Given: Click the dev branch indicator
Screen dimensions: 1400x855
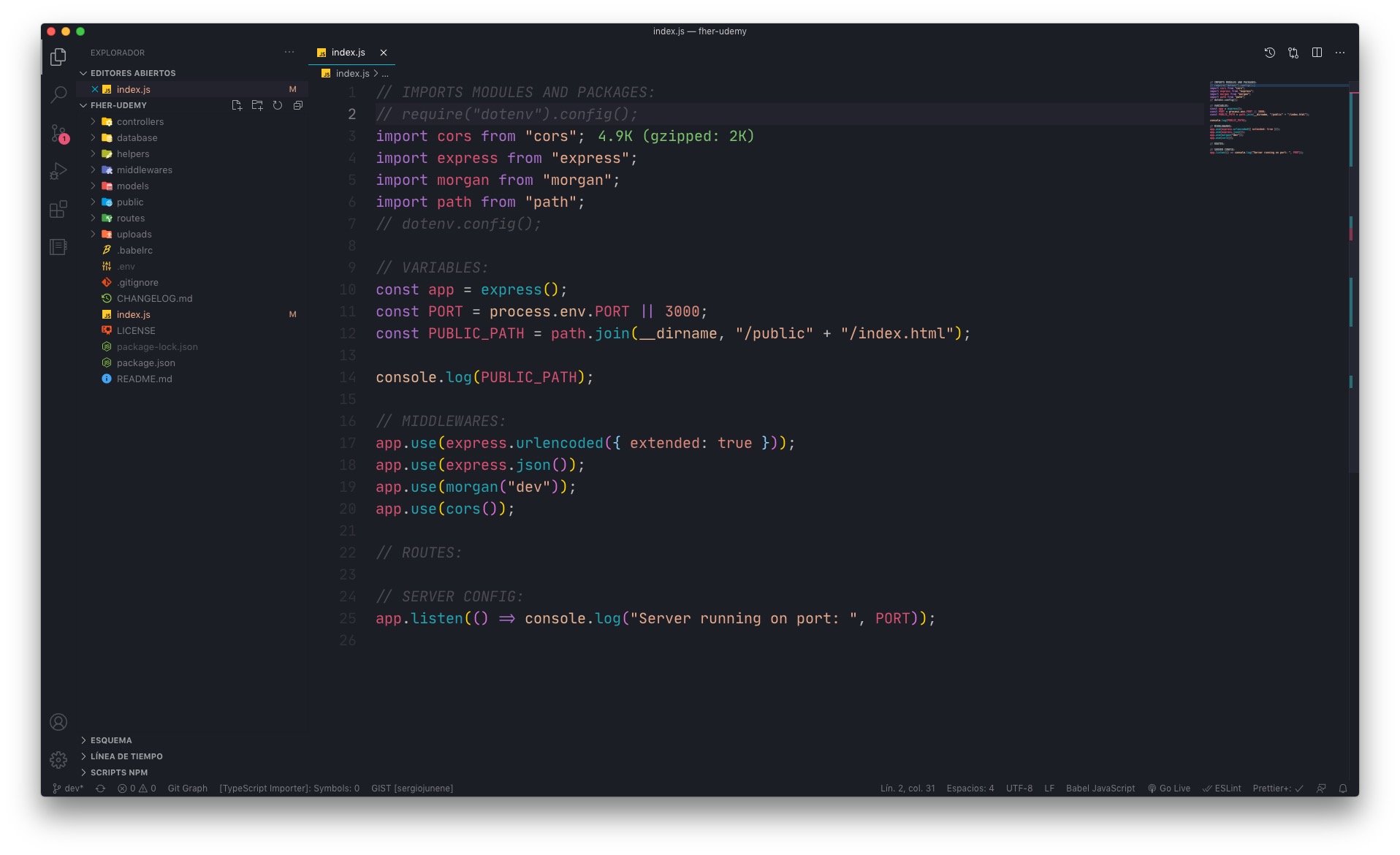Looking at the screenshot, I should point(68,788).
